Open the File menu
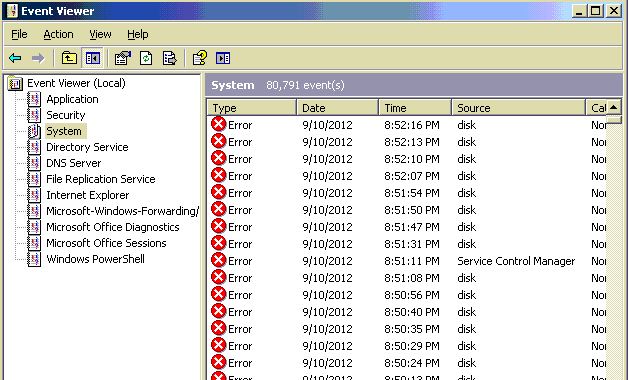 [19, 34]
